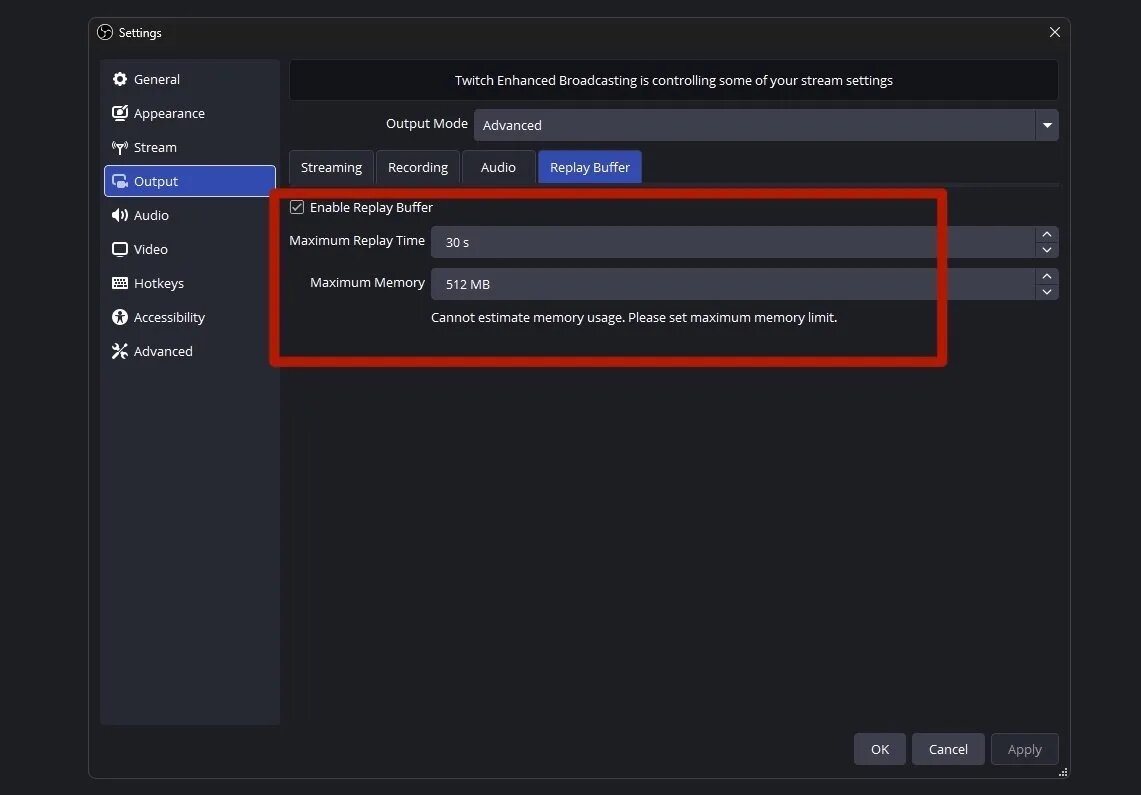This screenshot has width=1141, height=795.
Task: Select the Accessibility person icon
Action: point(119,317)
